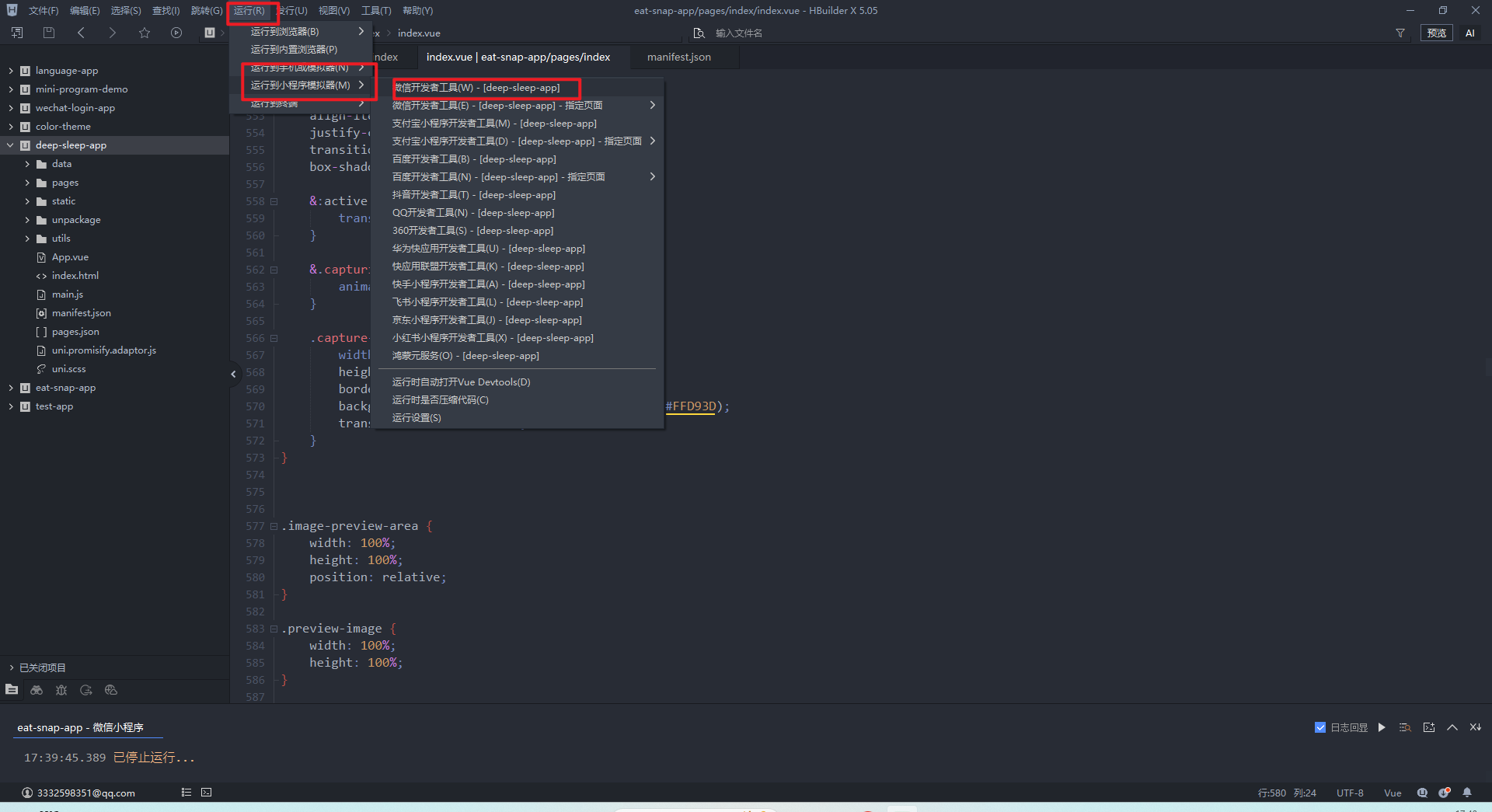Expand the language-app project
The width and height of the screenshot is (1492, 812).
pos(11,71)
